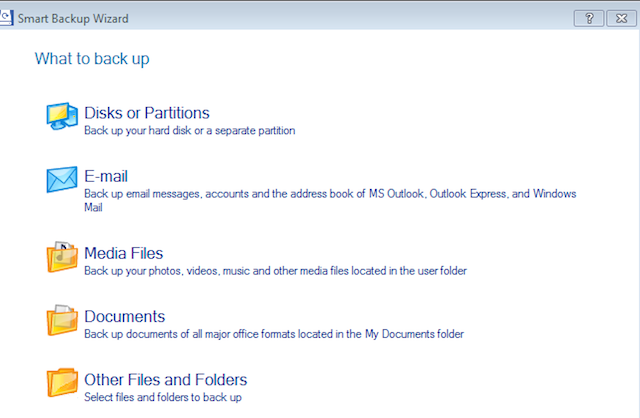Click the 'What to back up' heading
Image resolution: width=640 pixels, height=418 pixels.
tap(92, 59)
